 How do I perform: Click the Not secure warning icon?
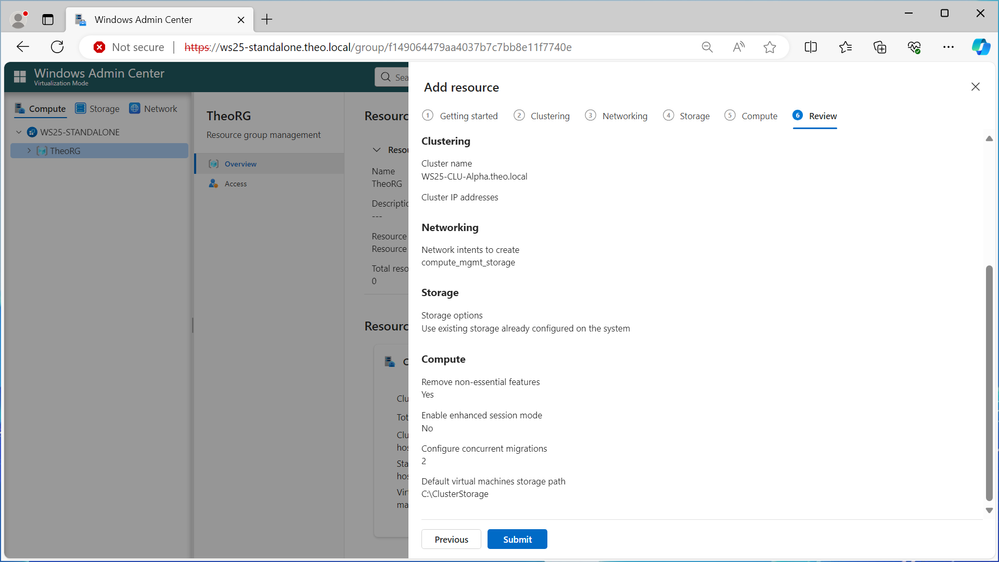pyautogui.click(x=99, y=47)
